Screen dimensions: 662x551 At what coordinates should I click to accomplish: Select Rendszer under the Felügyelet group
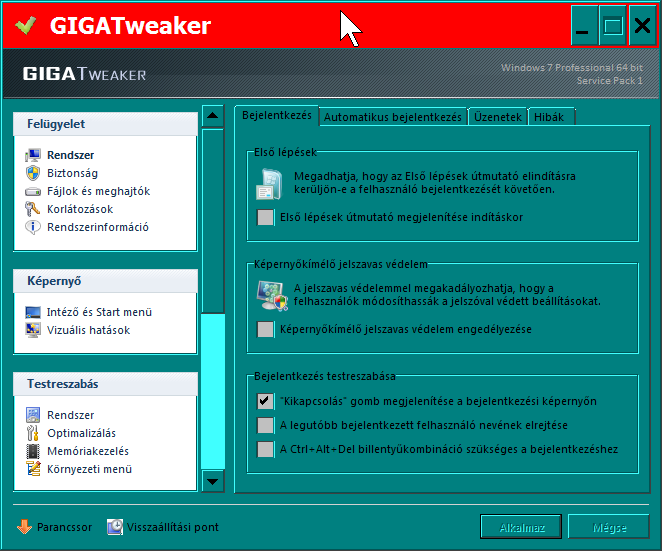[71, 155]
